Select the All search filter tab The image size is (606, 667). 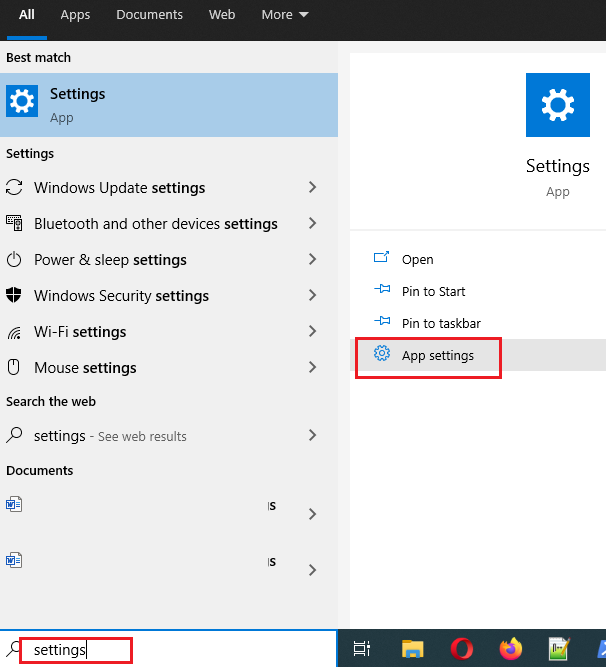pos(26,15)
